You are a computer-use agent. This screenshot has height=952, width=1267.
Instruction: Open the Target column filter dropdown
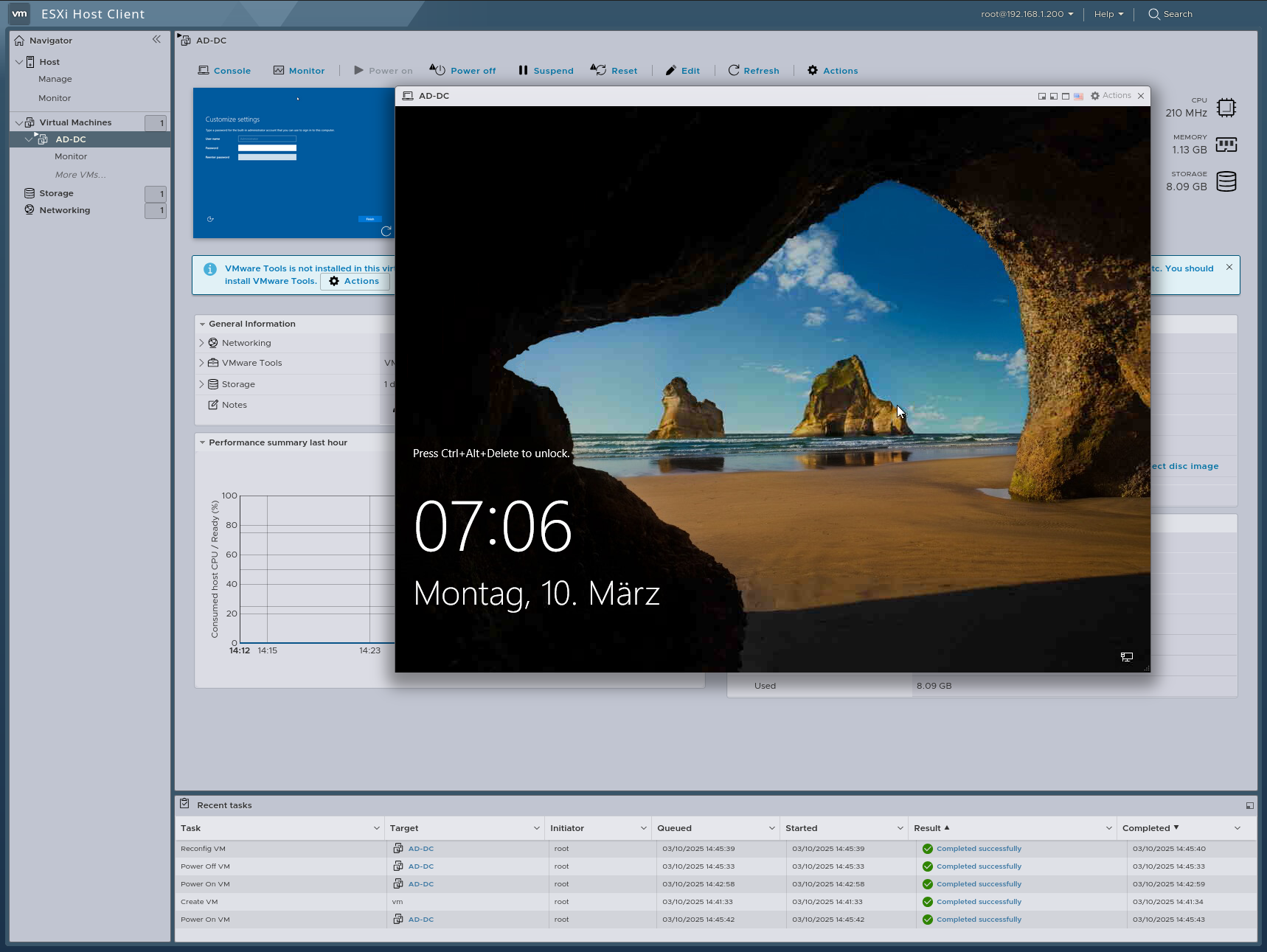coord(535,827)
